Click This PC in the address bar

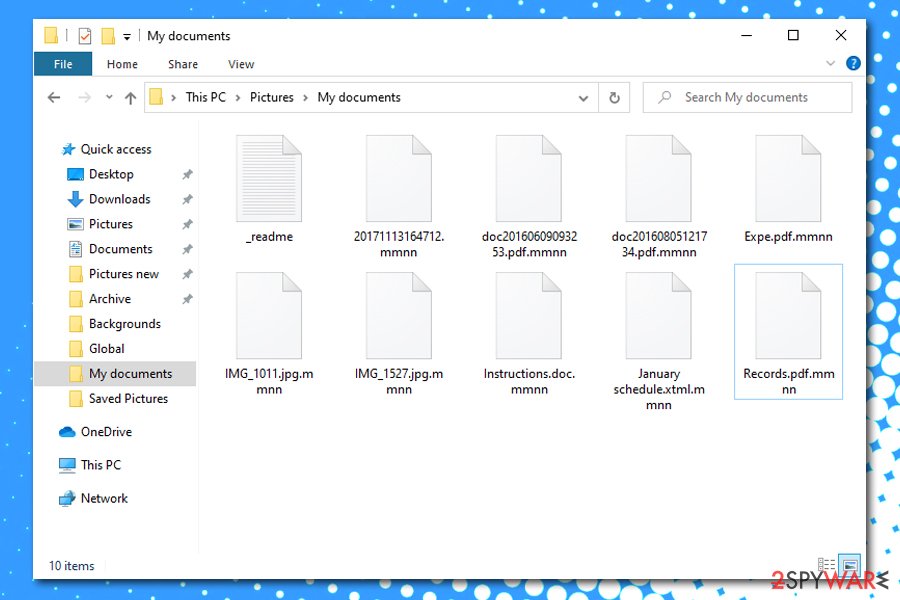click(x=205, y=97)
